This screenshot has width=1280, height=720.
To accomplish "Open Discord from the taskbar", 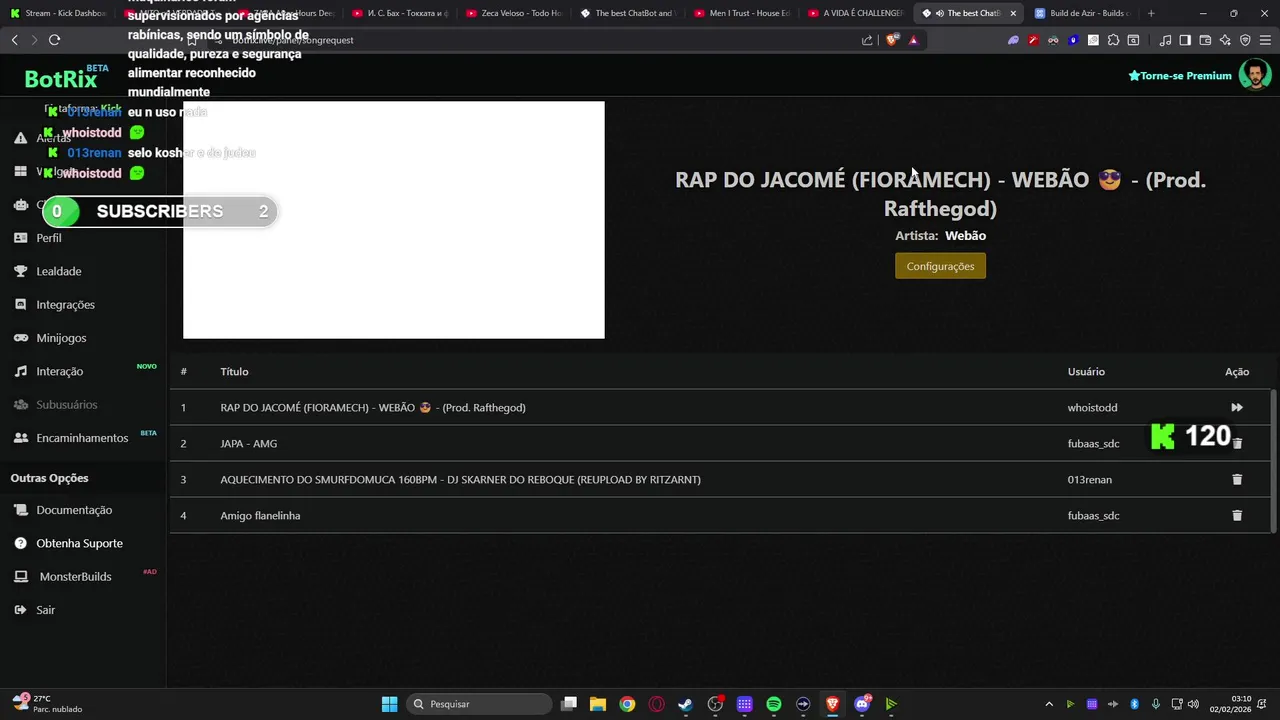I will click(x=862, y=704).
